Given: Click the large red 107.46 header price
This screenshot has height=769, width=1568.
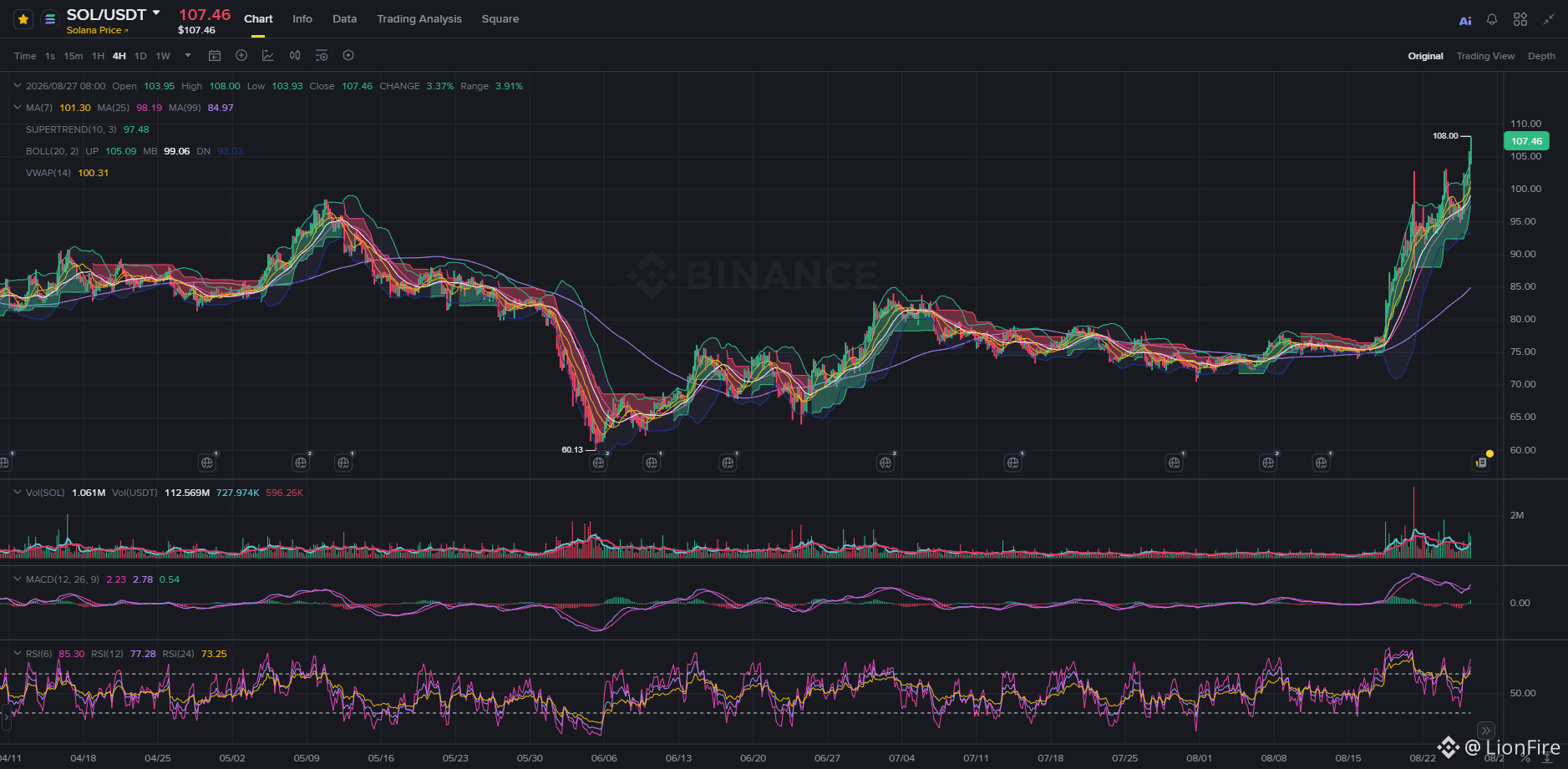Looking at the screenshot, I should pyautogui.click(x=205, y=14).
